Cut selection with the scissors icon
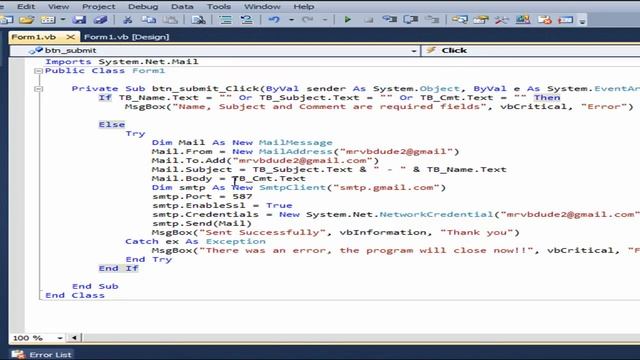 (x=127, y=20)
